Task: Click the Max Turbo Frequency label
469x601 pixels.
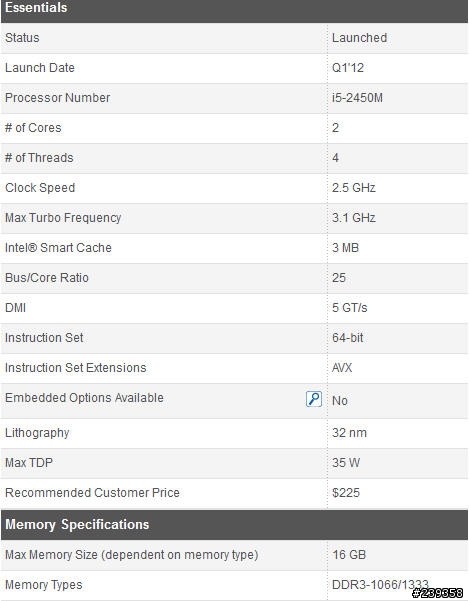Action: click(63, 218)
